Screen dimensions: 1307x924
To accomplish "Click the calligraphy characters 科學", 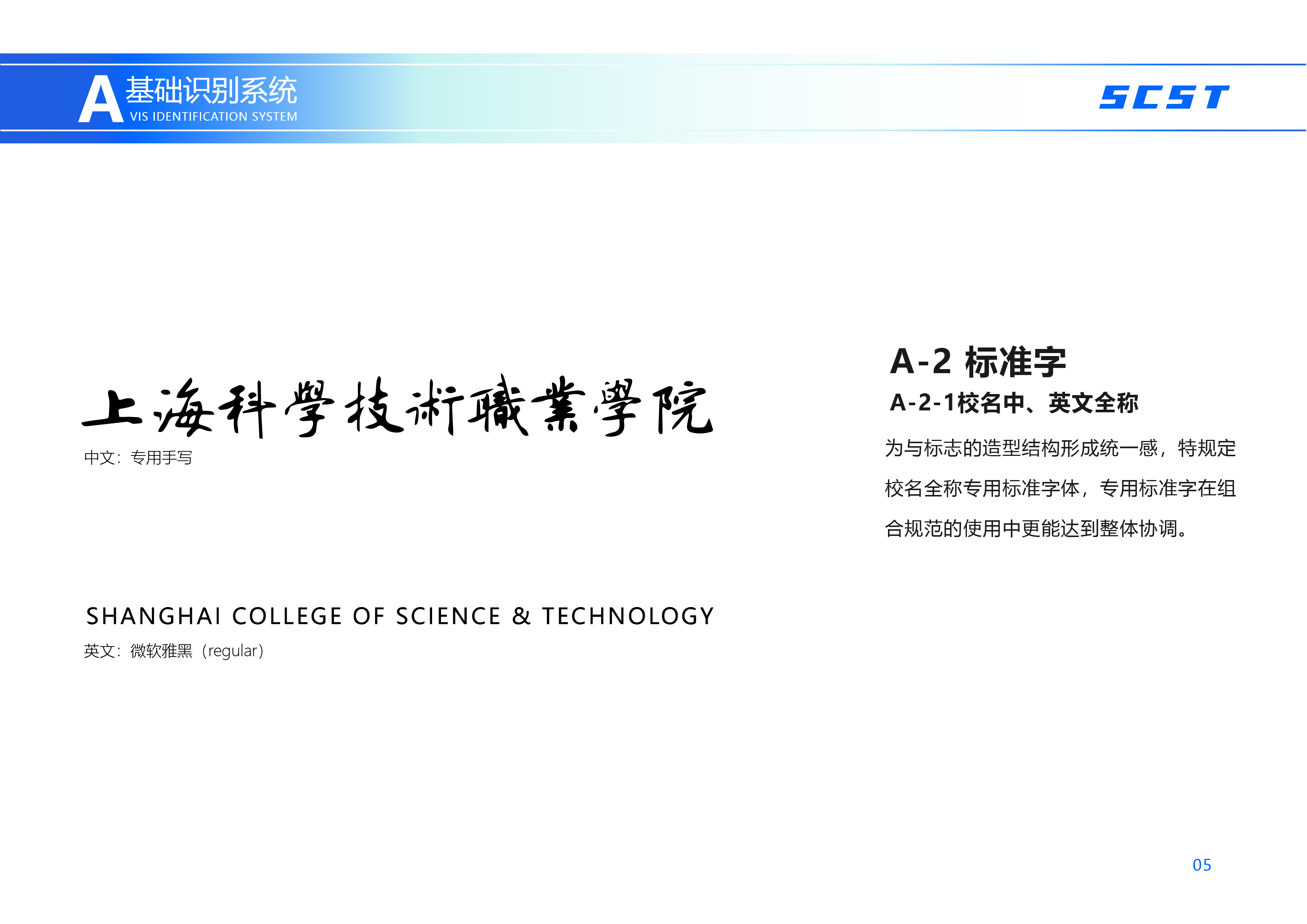I will 277,409.
